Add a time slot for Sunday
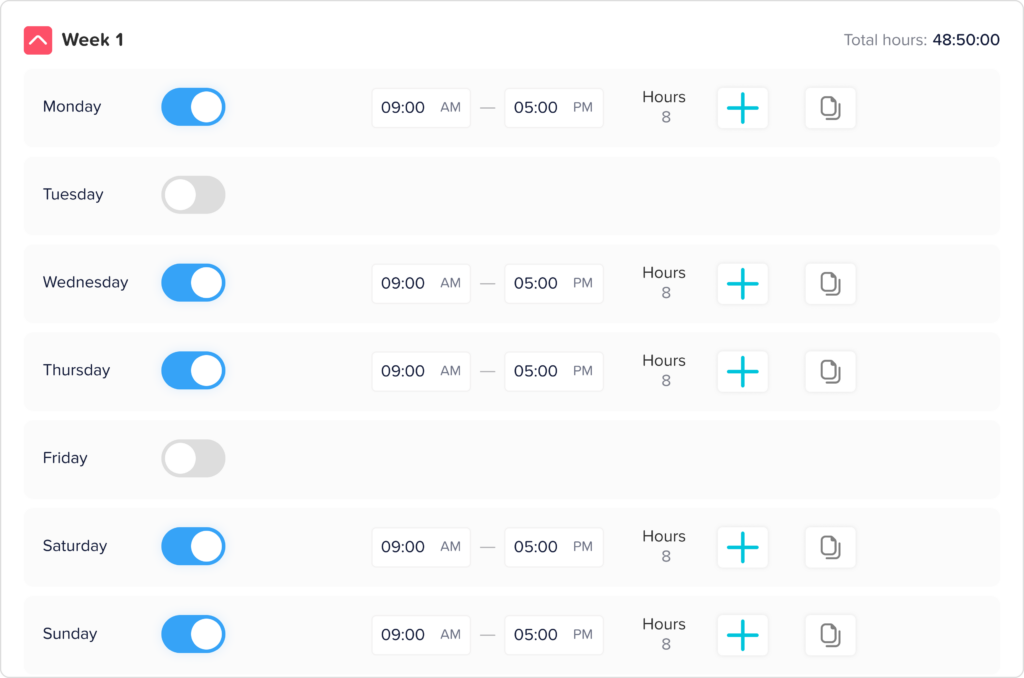This screenshot has width=1024, height=678. point(742,635)
